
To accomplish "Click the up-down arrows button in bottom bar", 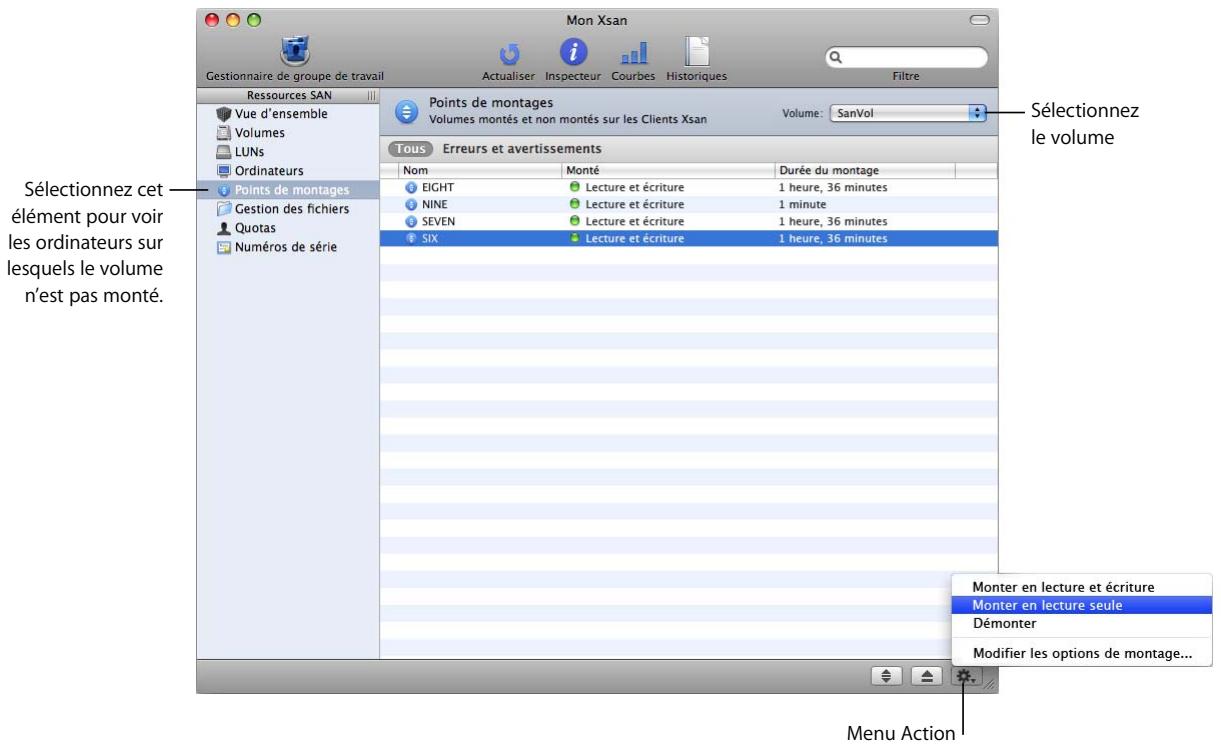I will pyautogui.click(x=889, y=677).
